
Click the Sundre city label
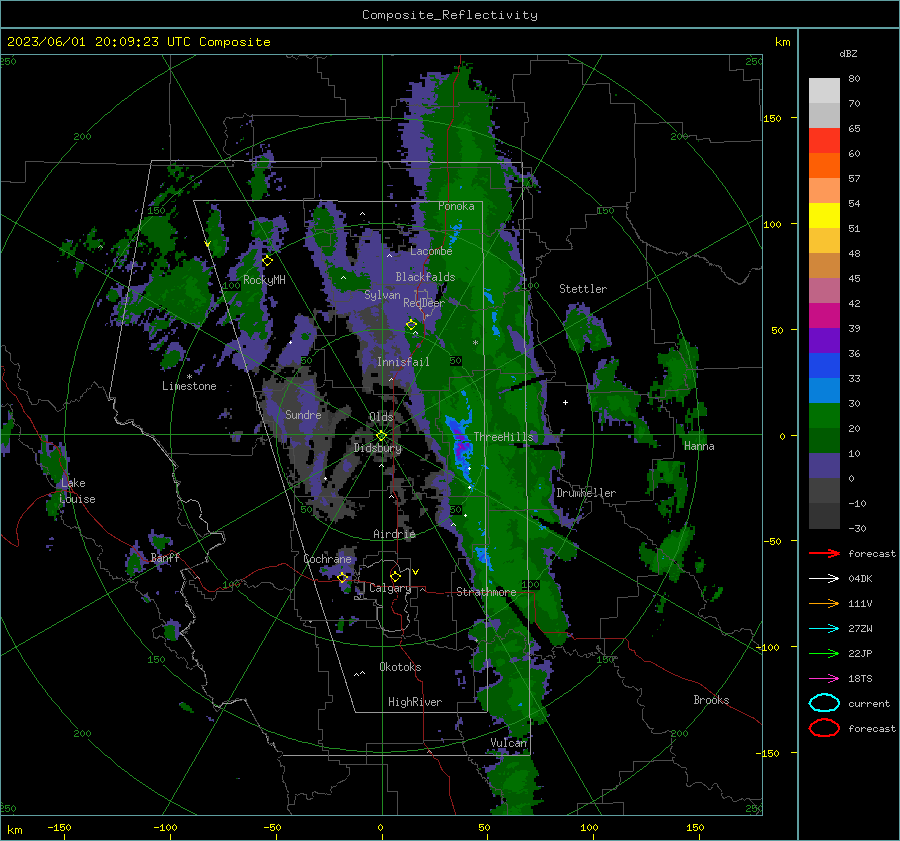click(x=303, y=415)
